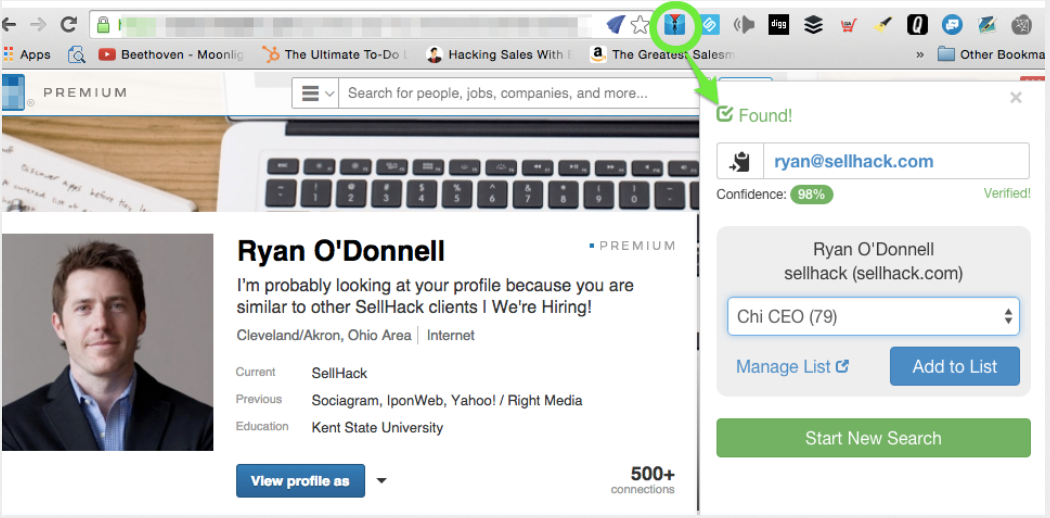Click the paper plane icon in address bar
Viewport: 1050px width, 518px height.
coord(615,25)
